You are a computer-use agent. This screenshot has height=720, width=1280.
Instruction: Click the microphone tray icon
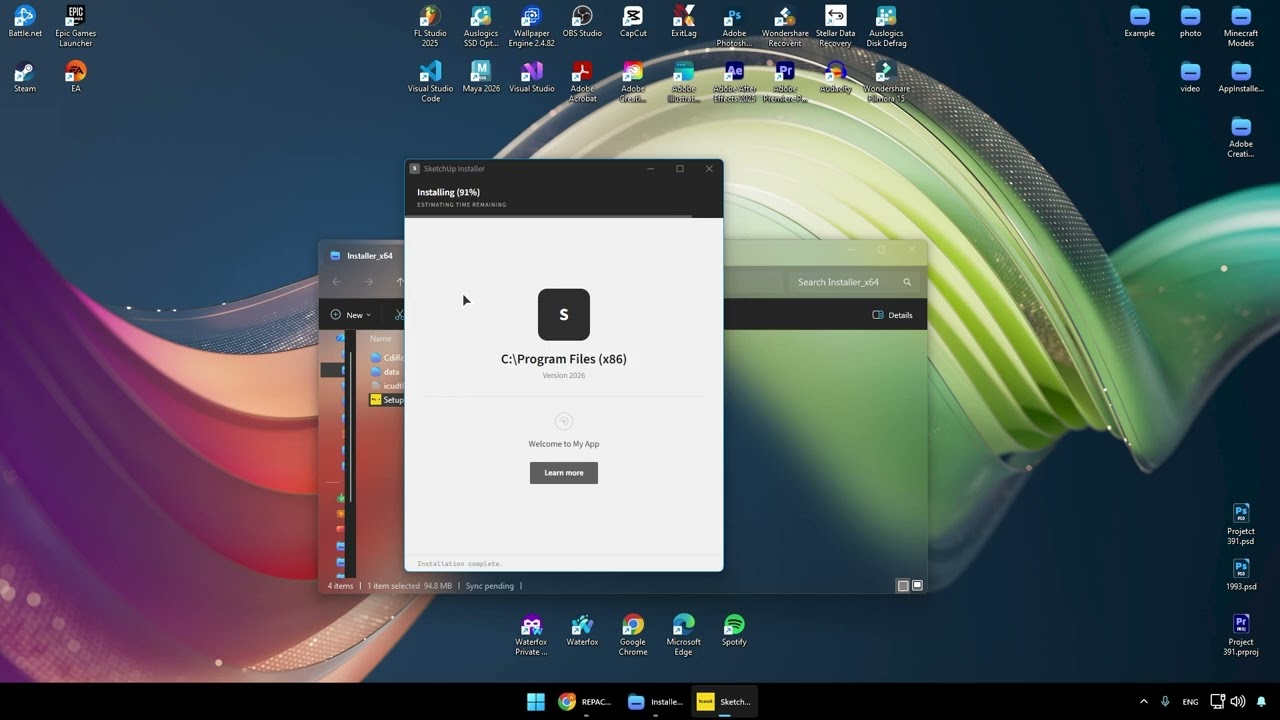pos(1165,702)
